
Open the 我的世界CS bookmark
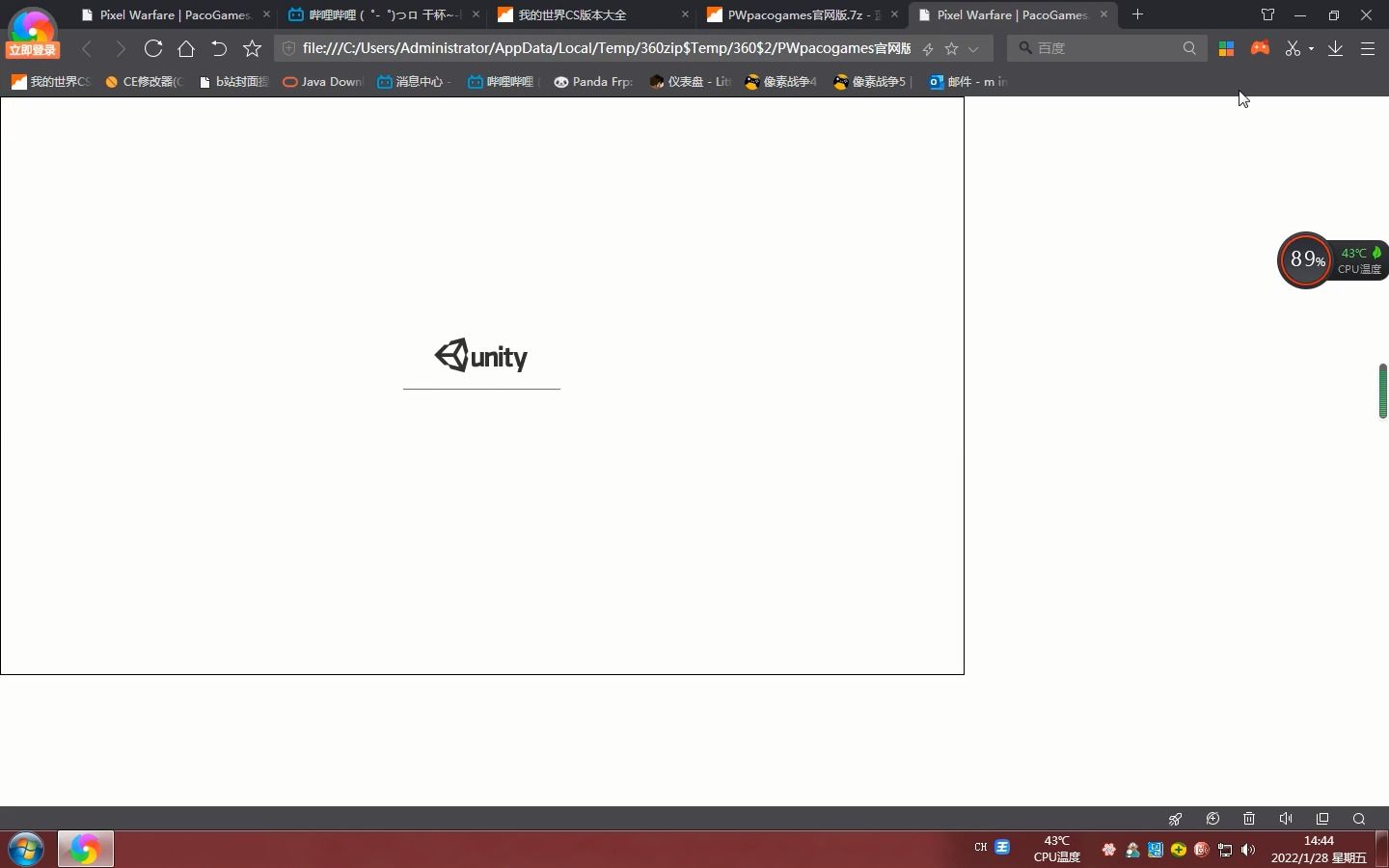[x=50, y=82]
